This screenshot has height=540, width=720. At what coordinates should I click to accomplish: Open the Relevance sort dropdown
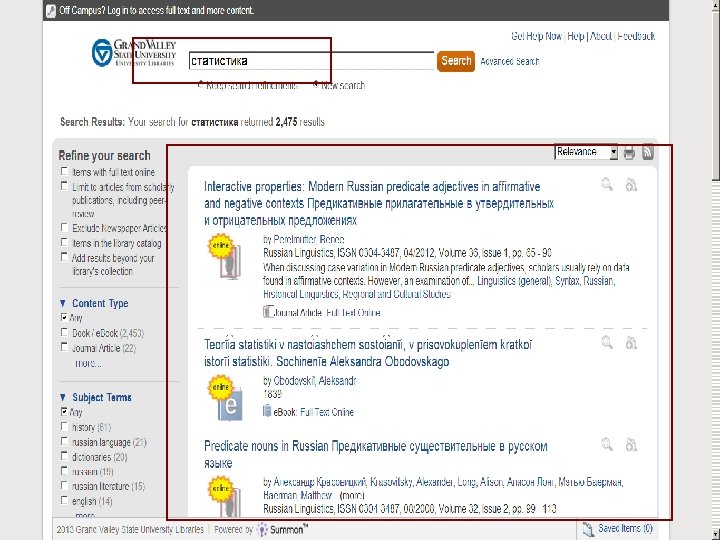click(586, 152)
